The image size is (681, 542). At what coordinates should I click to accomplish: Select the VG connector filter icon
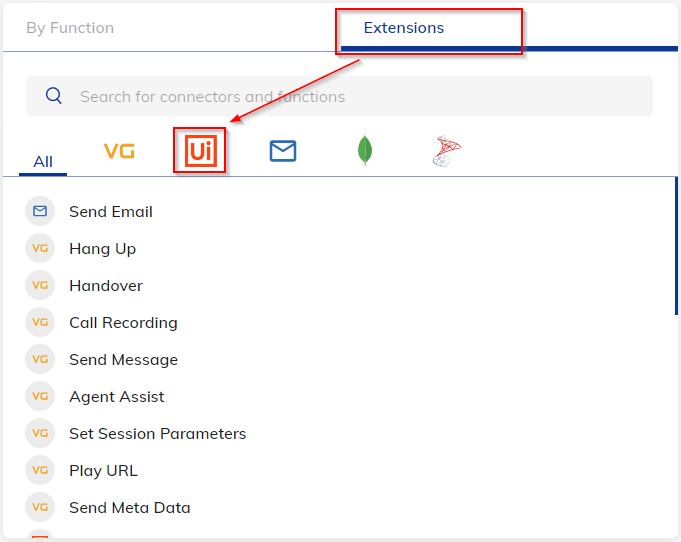(119, 151)
